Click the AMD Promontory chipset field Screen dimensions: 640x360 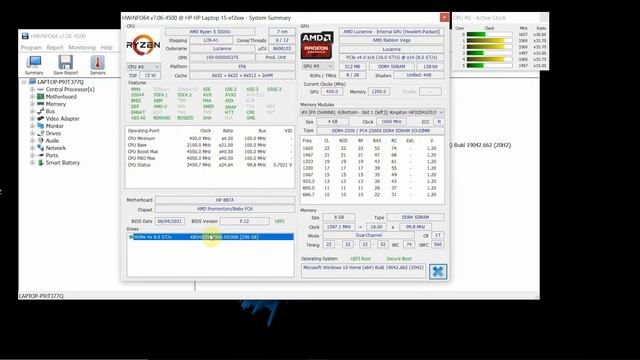[x=225, y=209]
